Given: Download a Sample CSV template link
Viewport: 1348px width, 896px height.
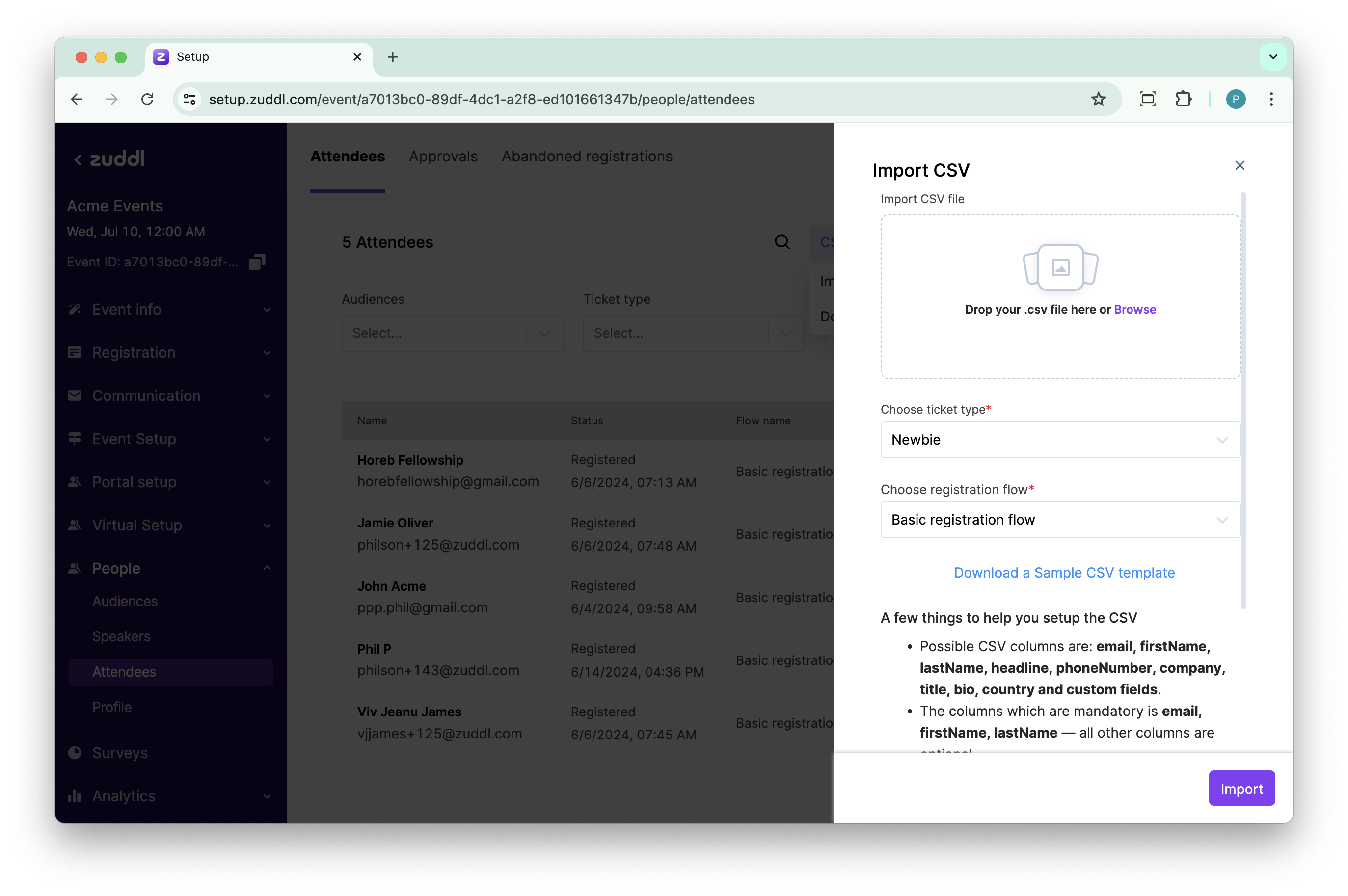Looking at the screenshot, I should (x=1064, y=573).
